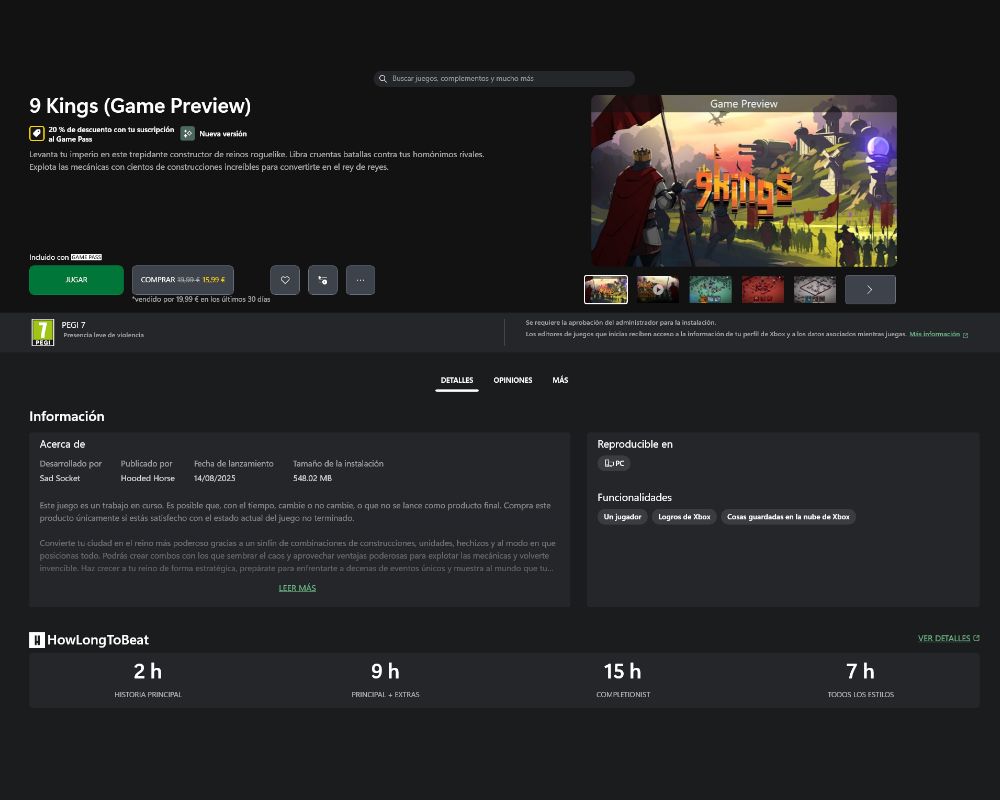
Task: Click the 14/08/2025 release date
Action: tap(214, 478)
